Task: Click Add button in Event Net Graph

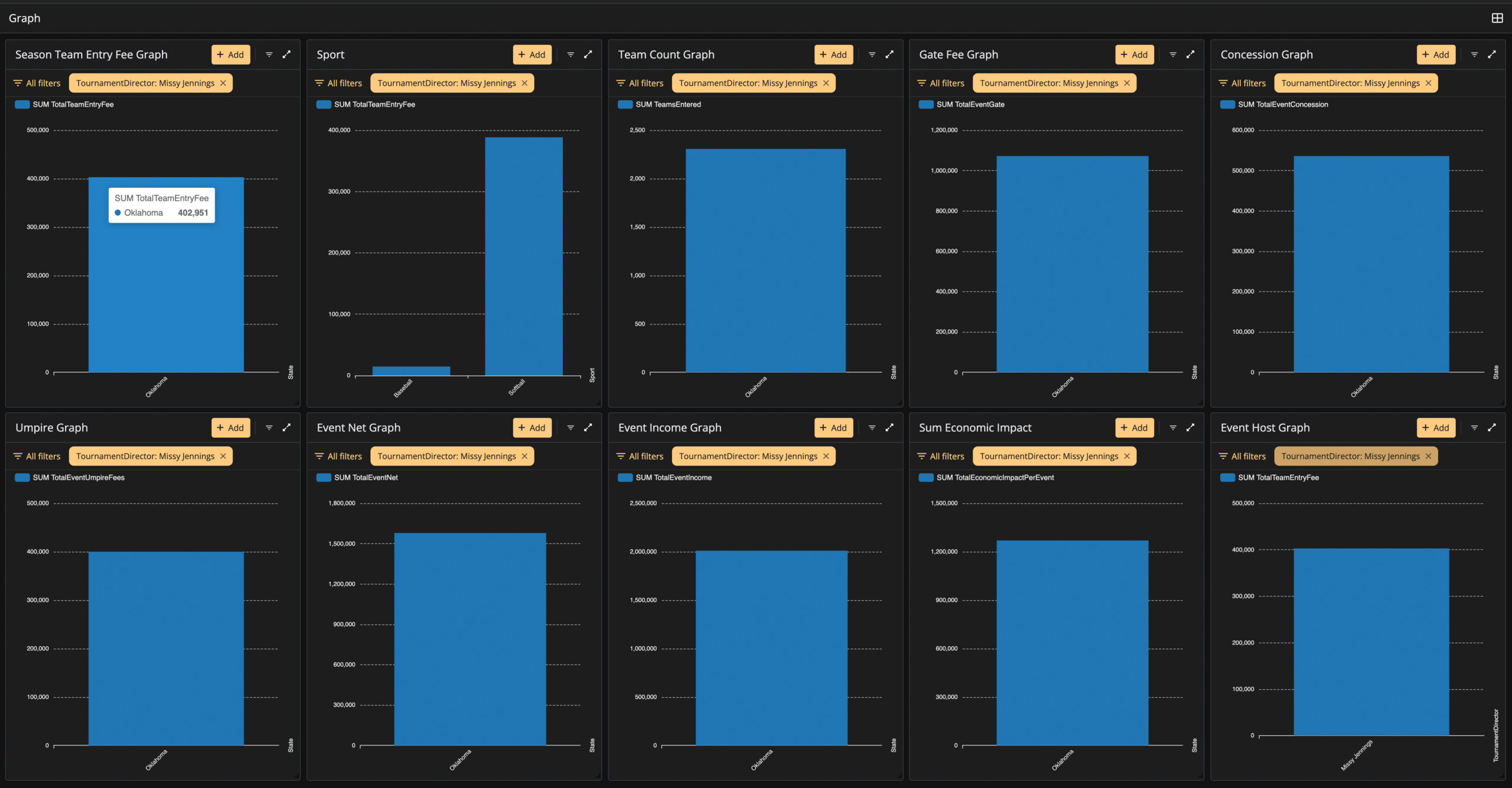Action: [x=532, y=428]
